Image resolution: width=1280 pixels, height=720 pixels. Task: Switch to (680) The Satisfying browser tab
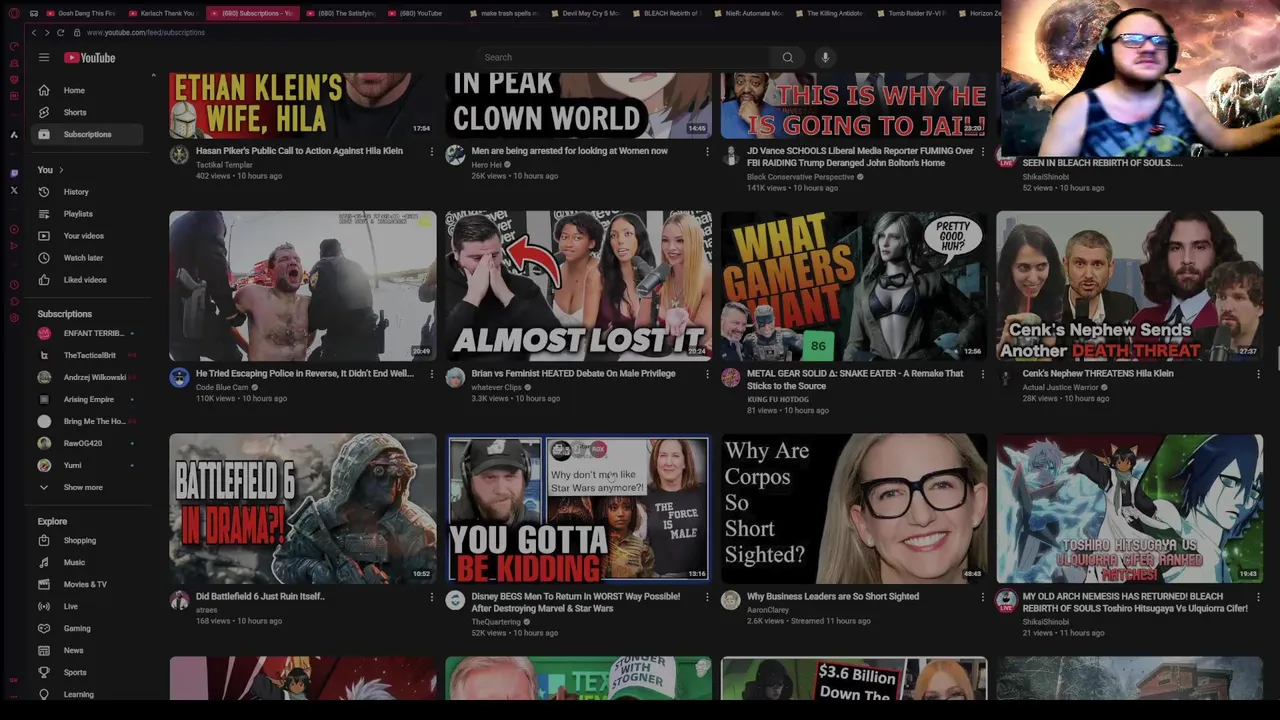(x=342, y=13)
